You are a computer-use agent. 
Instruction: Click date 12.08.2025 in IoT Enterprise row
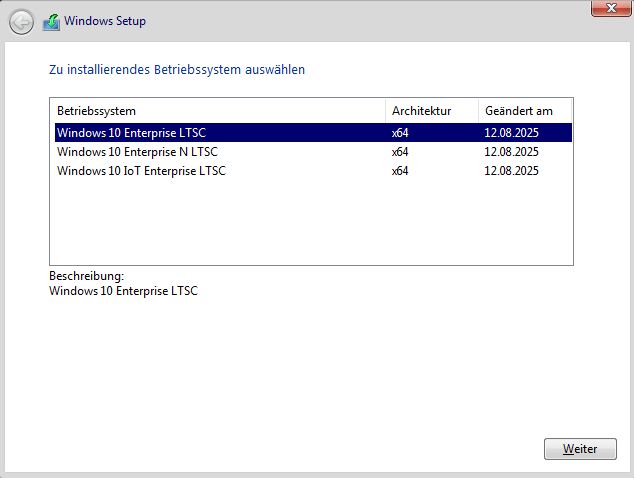[x=511, y=171]
